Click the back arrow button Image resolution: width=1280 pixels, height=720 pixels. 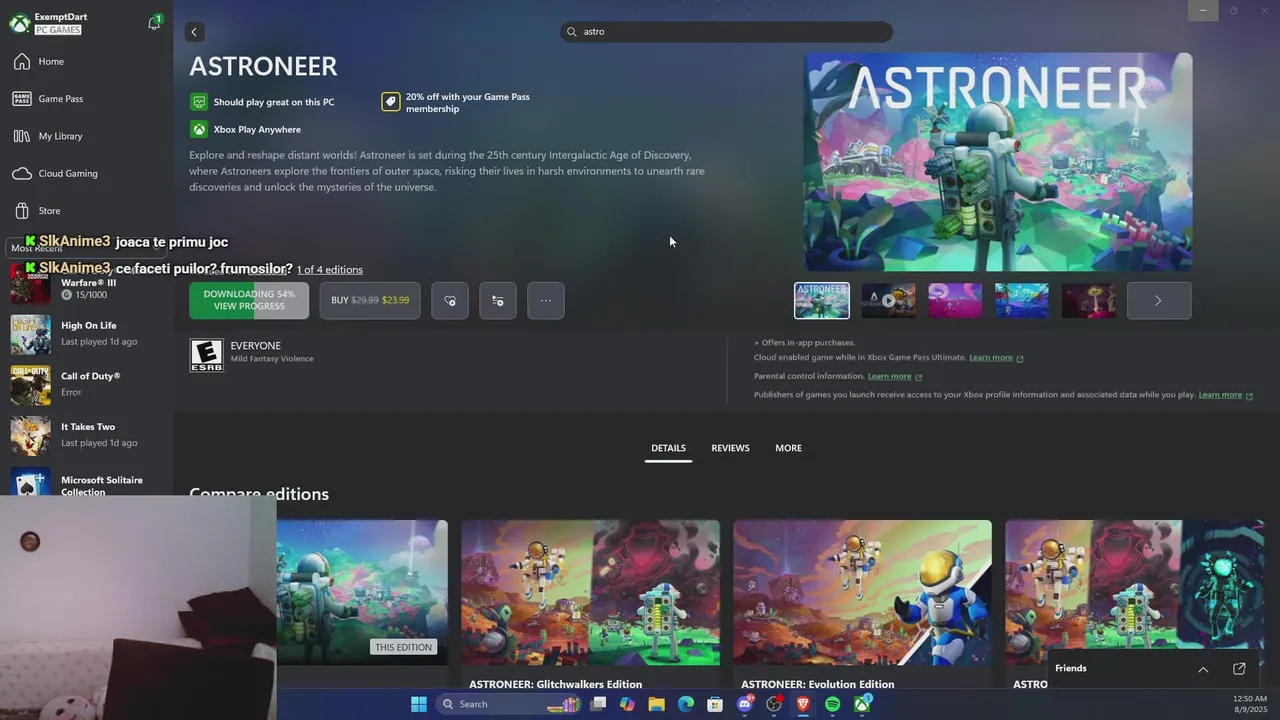click(x=194, y=32)
